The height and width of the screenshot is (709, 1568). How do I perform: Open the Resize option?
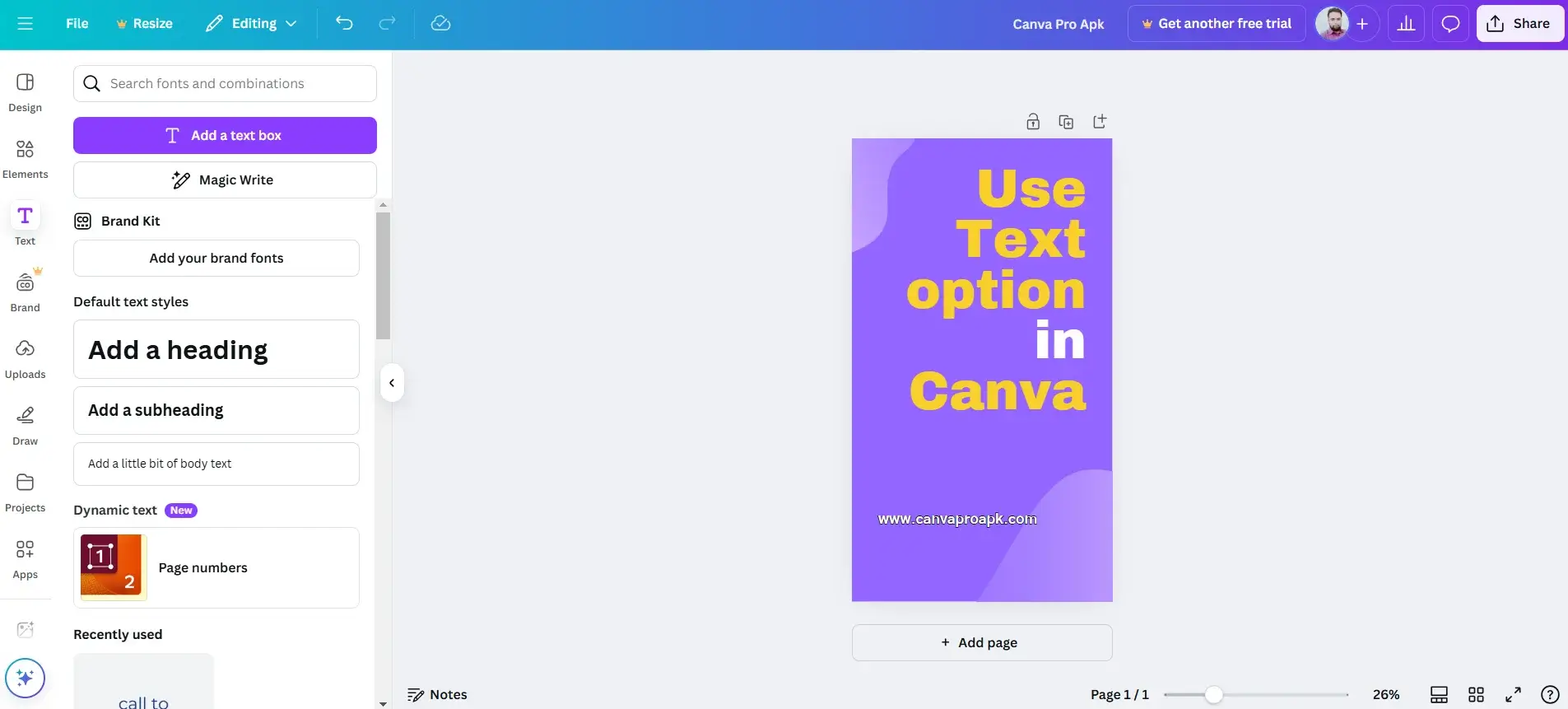click(x=145, y=24)
